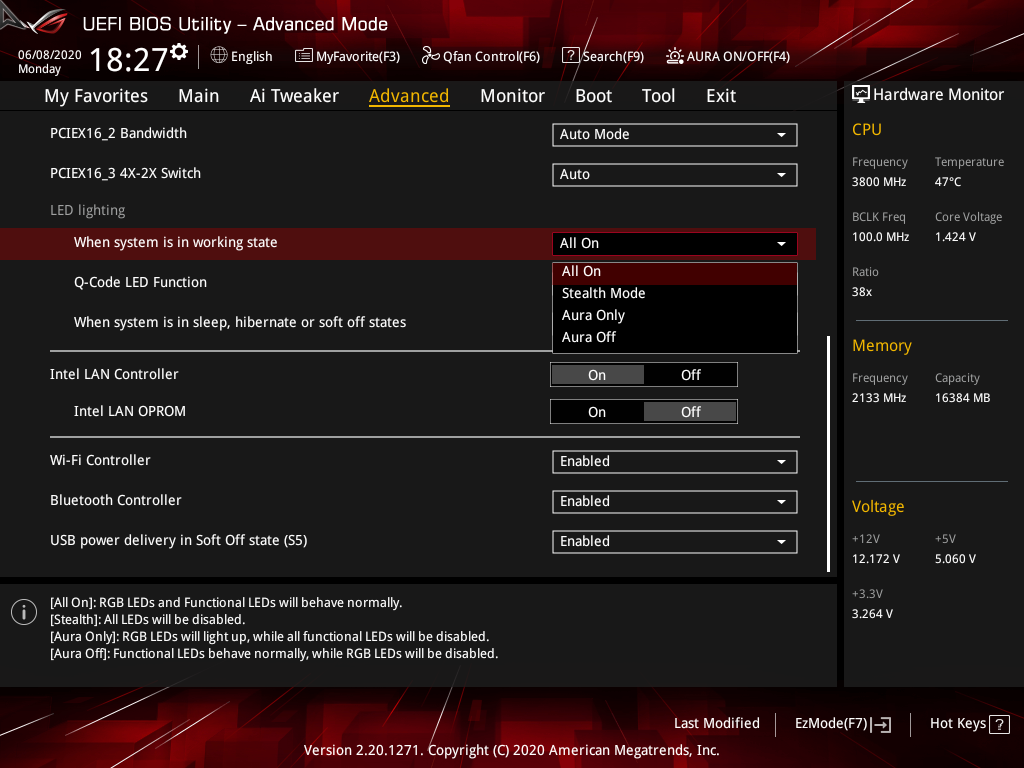Set Intel LAN OPROM to Off

(690, 412)
